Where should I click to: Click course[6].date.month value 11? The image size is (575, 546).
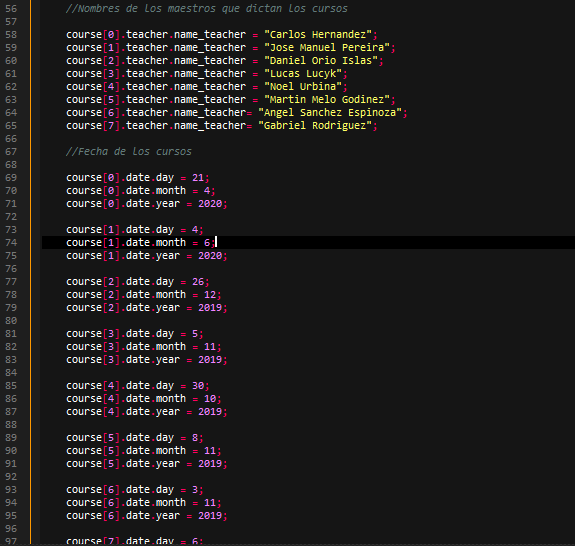[210, 503]
